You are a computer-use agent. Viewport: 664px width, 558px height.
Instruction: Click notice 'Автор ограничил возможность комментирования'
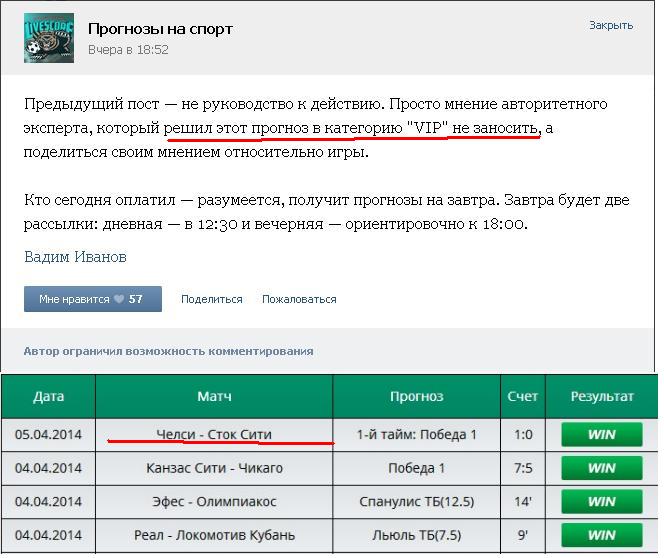(x=169, y=351)
